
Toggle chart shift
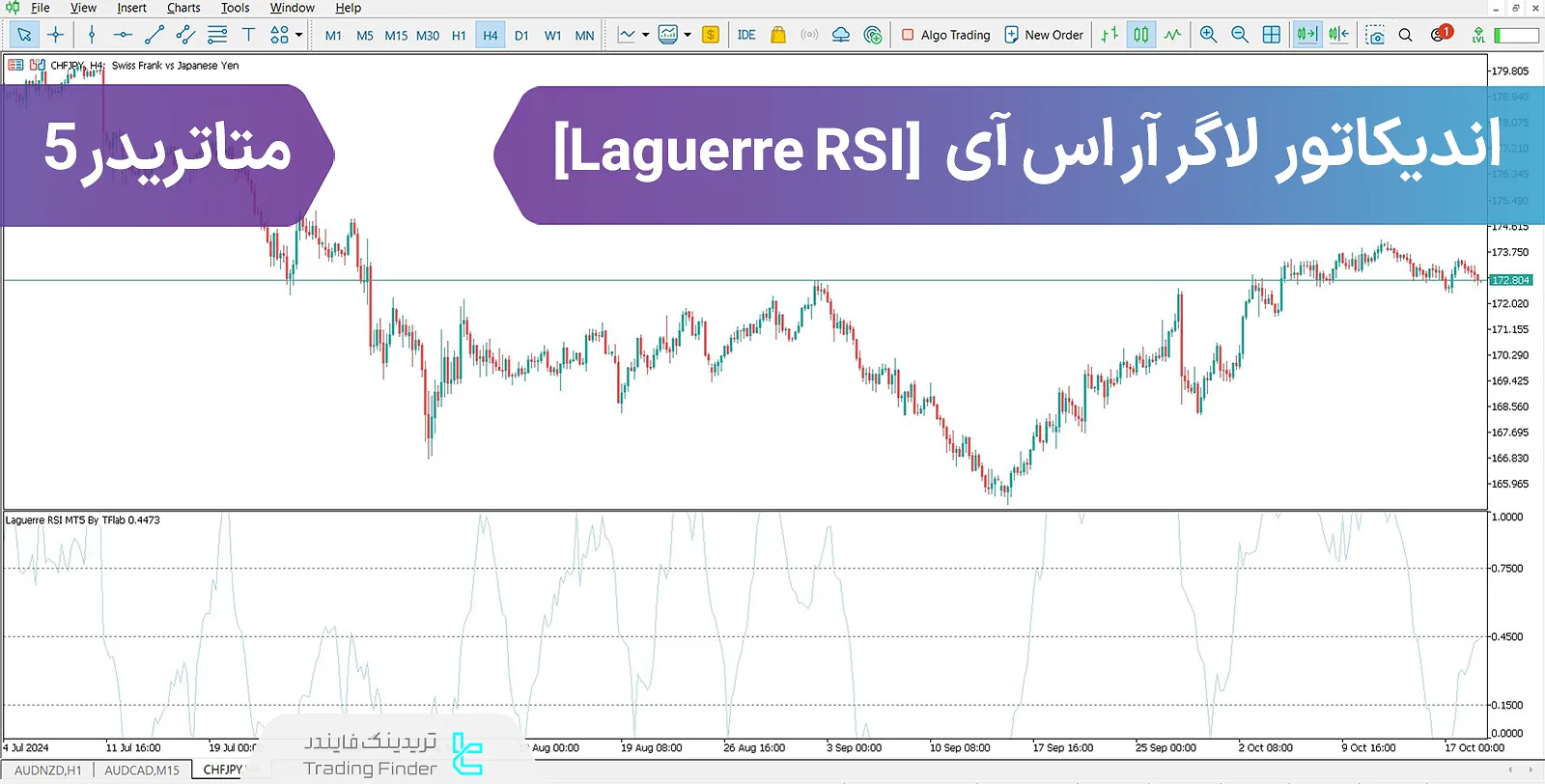coord(1338,35)
